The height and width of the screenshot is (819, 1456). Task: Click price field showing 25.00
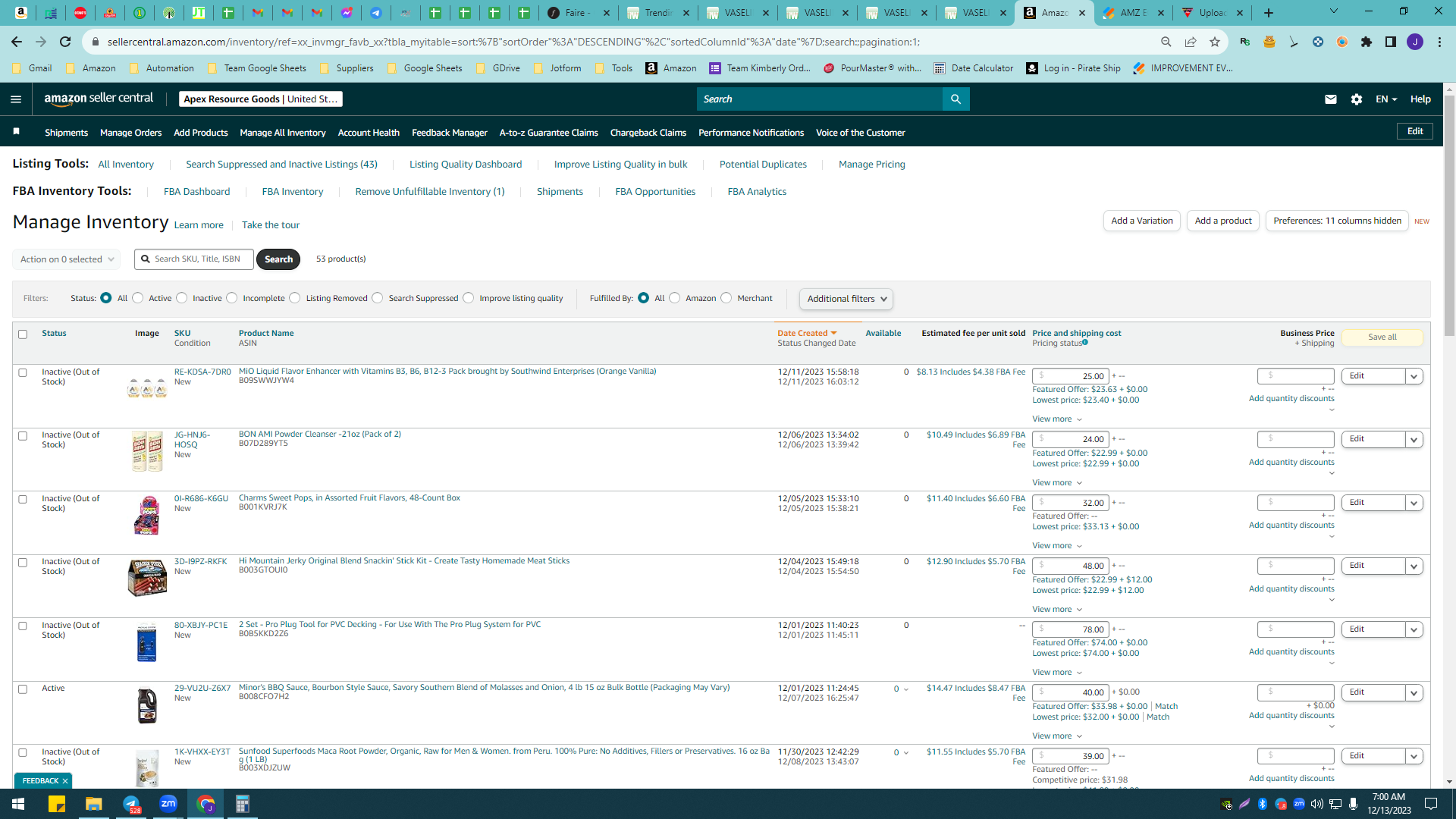click(x=1070, y=376)
